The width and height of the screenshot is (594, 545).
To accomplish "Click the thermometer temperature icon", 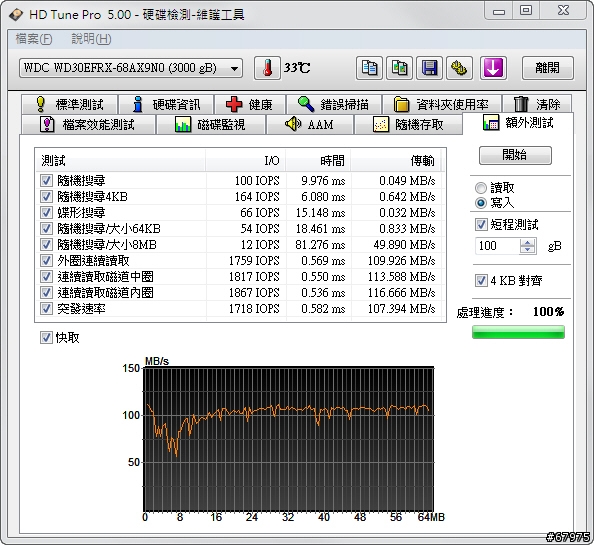I will (267, 68).
